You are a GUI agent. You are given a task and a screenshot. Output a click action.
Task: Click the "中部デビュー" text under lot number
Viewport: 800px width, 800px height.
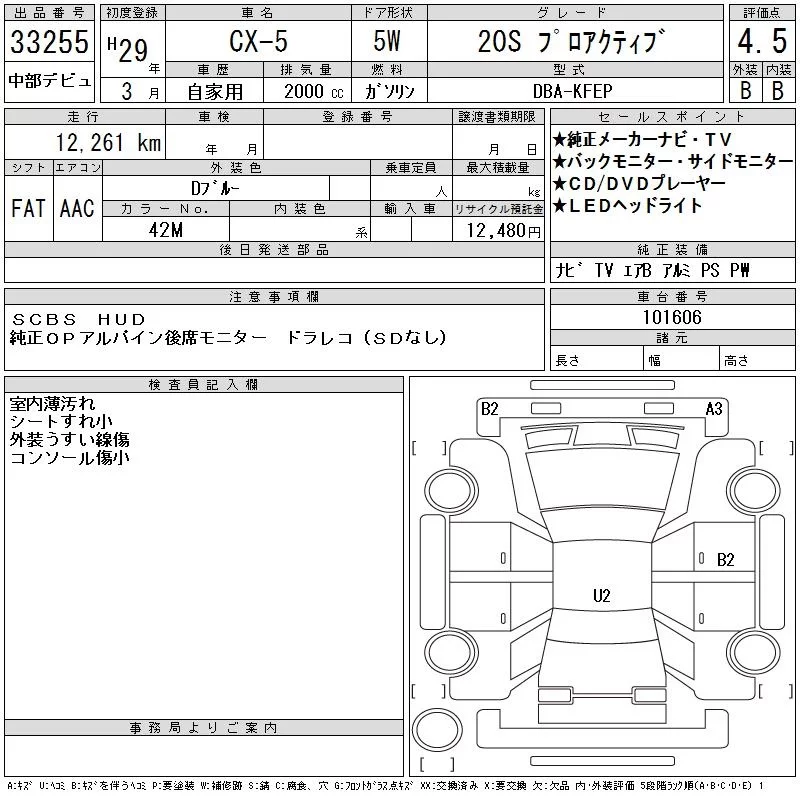pos(49,81)
